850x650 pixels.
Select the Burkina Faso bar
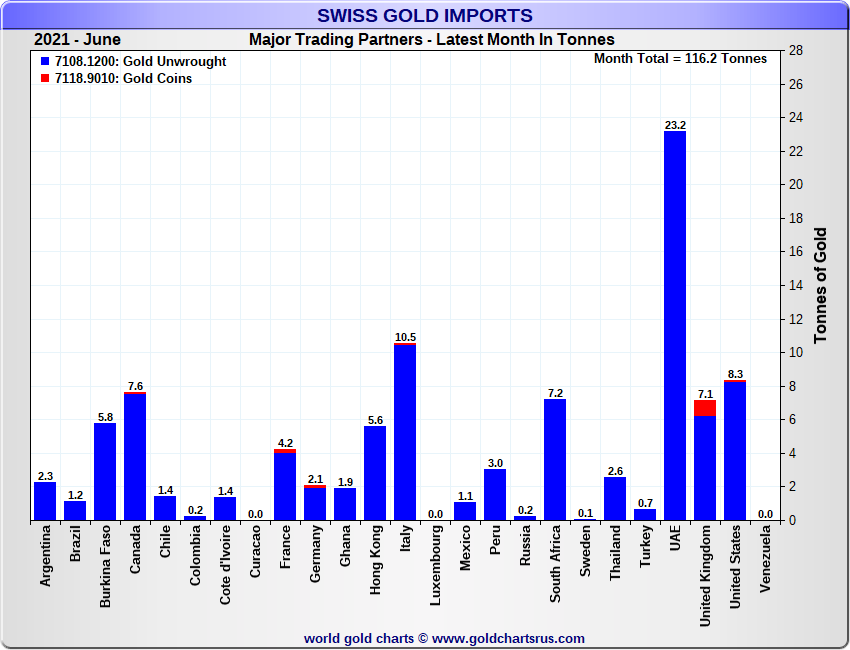point(105,471)
